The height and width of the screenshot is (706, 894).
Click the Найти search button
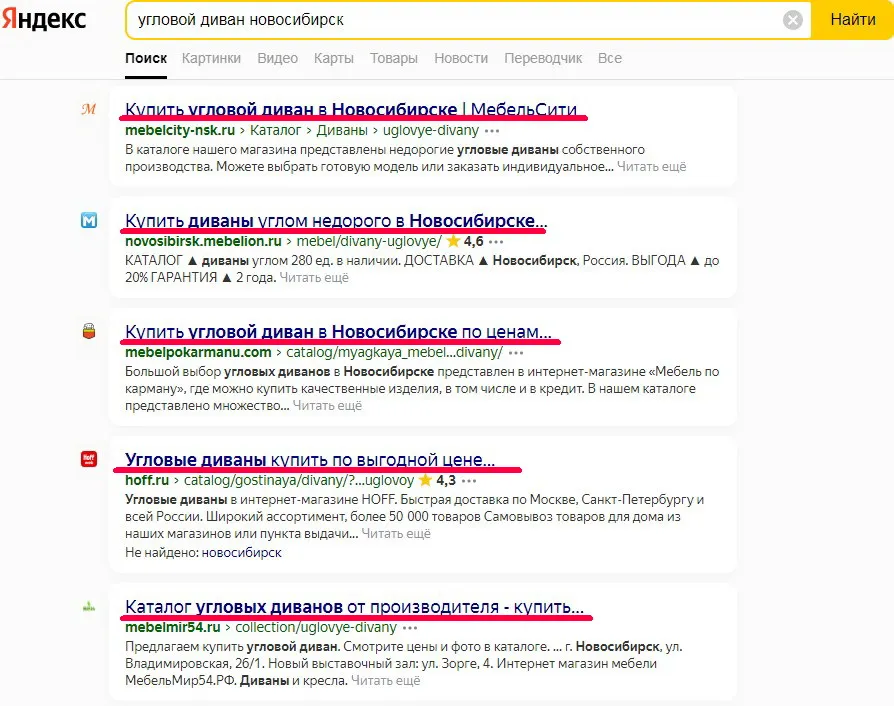point(852,20)
